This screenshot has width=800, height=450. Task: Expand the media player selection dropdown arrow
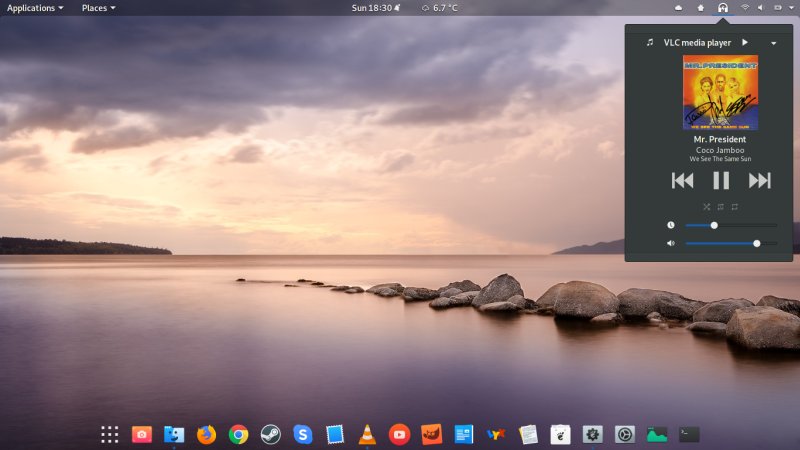[x=773, y=43]
